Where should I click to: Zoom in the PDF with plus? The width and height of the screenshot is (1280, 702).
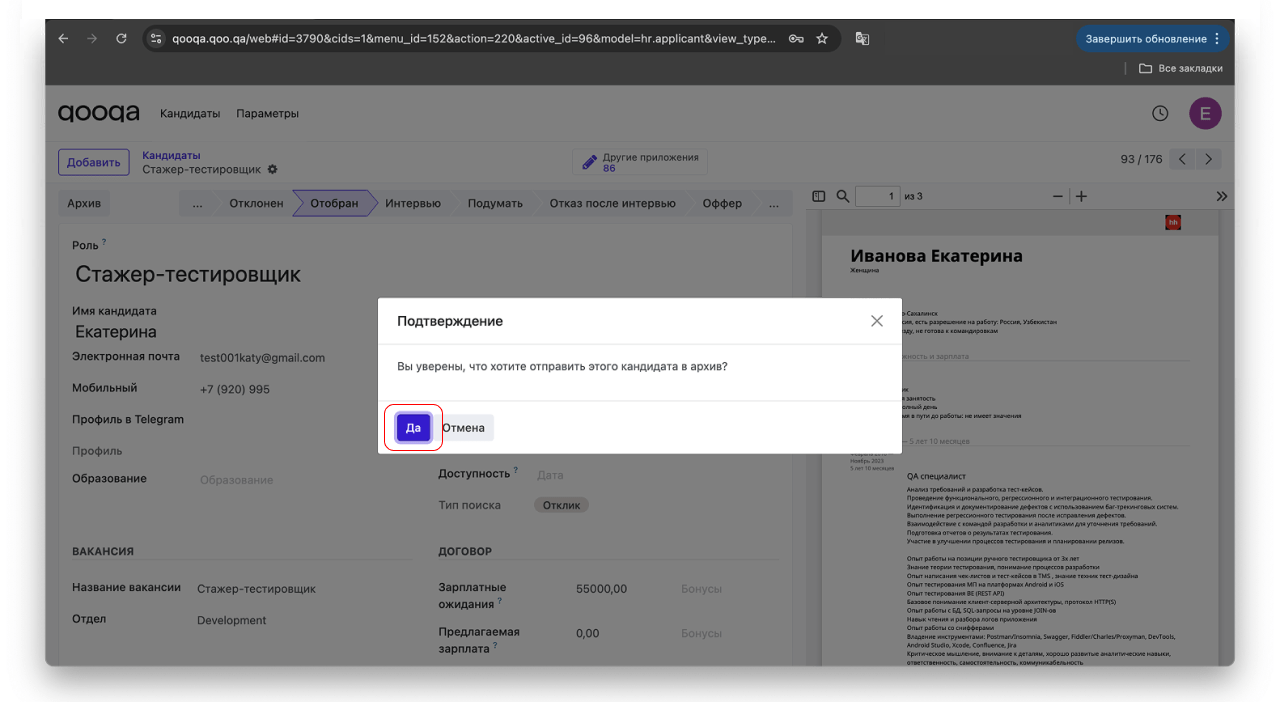point(1081,196)
